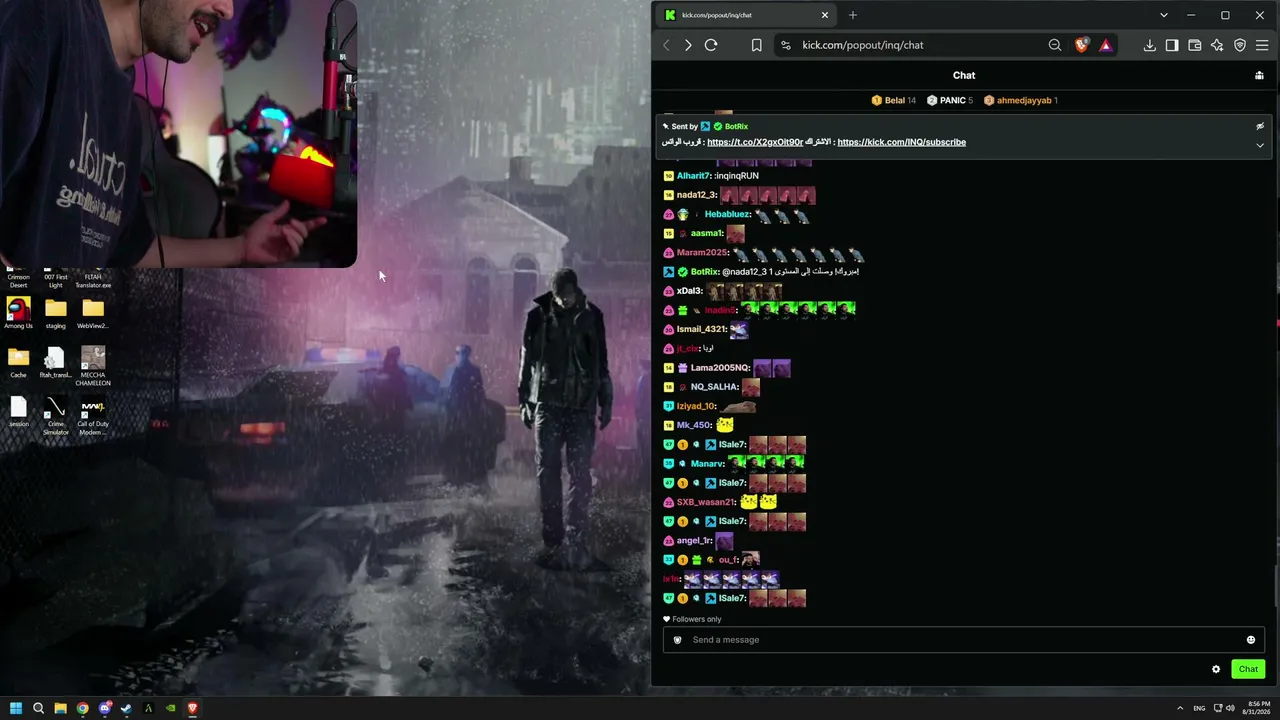The height and width of the screenshot is (720, 1280).
Task: Select the session file on desktop
Action: coord(18,412)
